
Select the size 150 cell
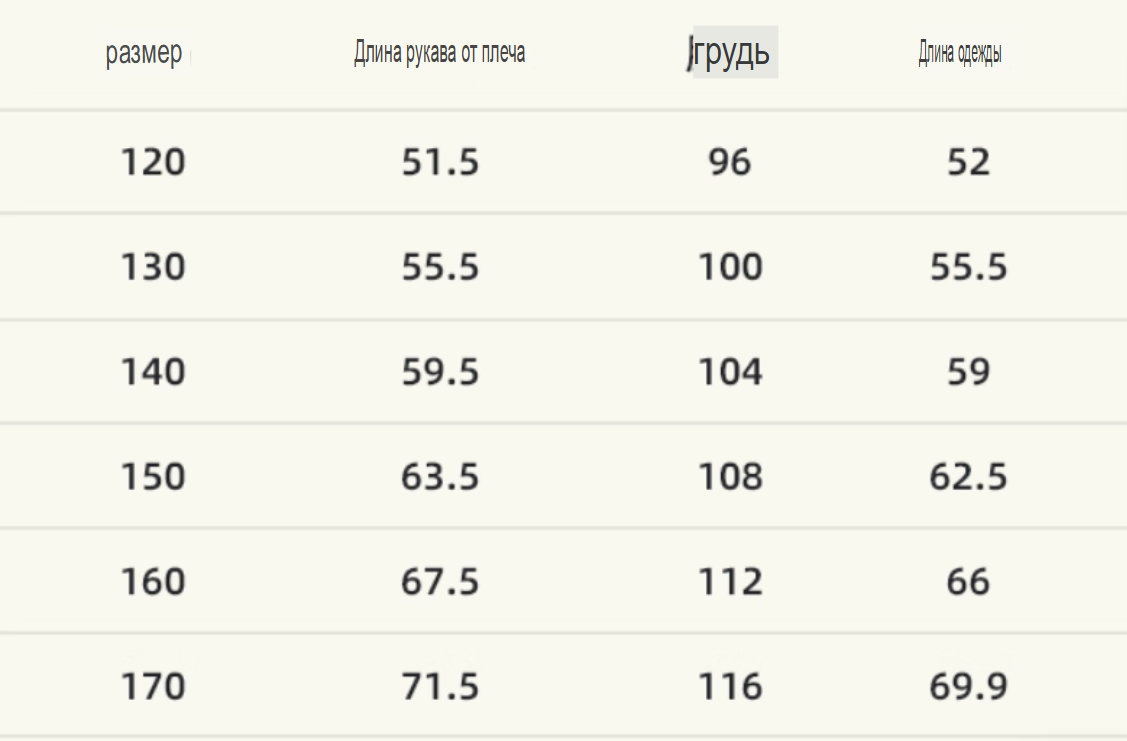[153, 477]
